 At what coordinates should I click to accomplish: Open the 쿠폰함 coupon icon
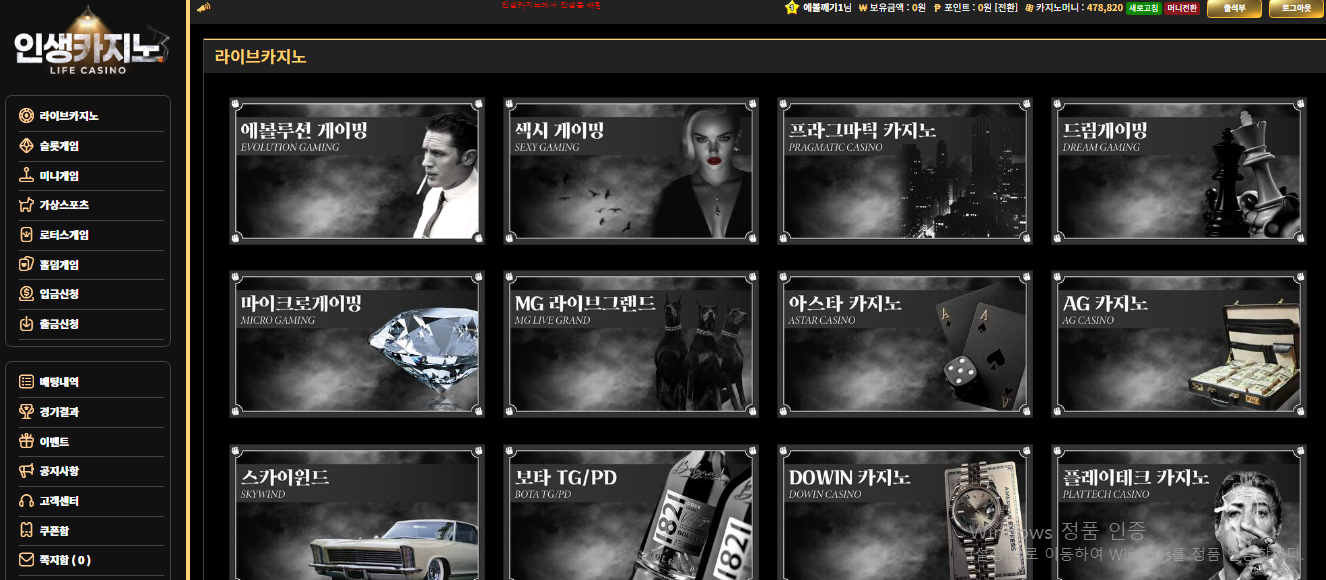[x=26, y=530]
